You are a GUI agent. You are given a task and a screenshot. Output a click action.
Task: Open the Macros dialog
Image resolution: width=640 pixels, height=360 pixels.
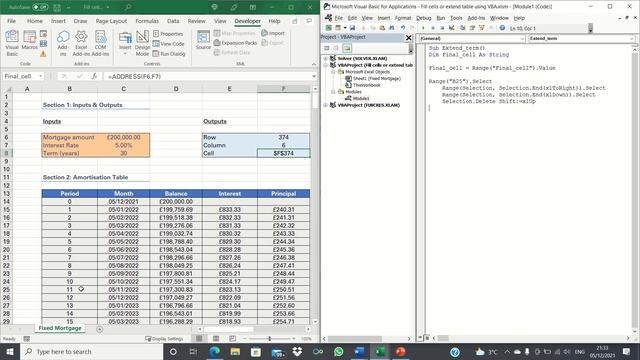[x=29, y=40]
